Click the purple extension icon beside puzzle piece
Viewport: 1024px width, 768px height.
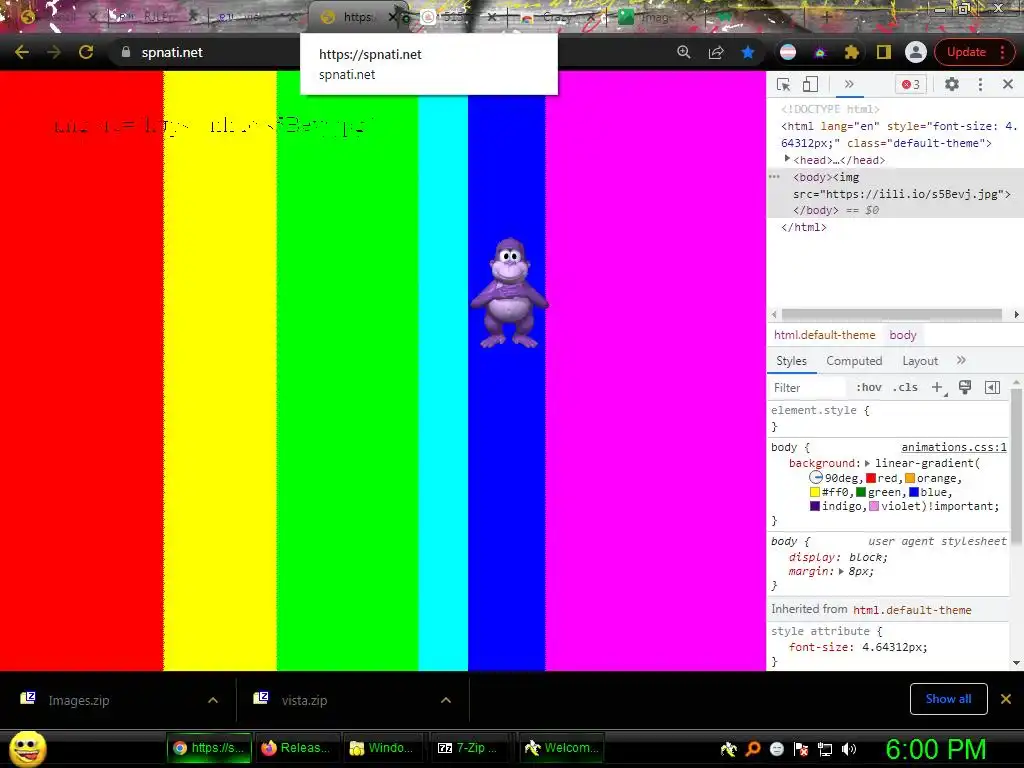(820, 52)
